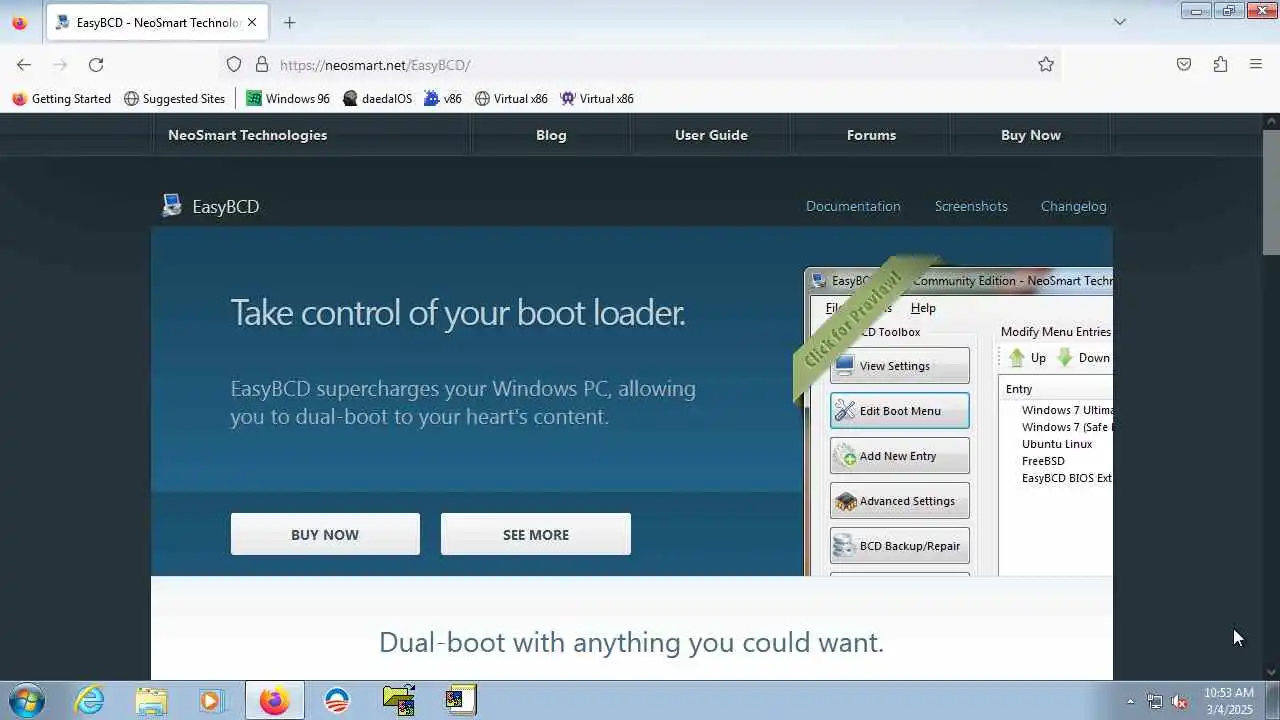Viewport: 1280px width, 720px height.
Task: Open the Documentation link
Action: click(853, 206)
